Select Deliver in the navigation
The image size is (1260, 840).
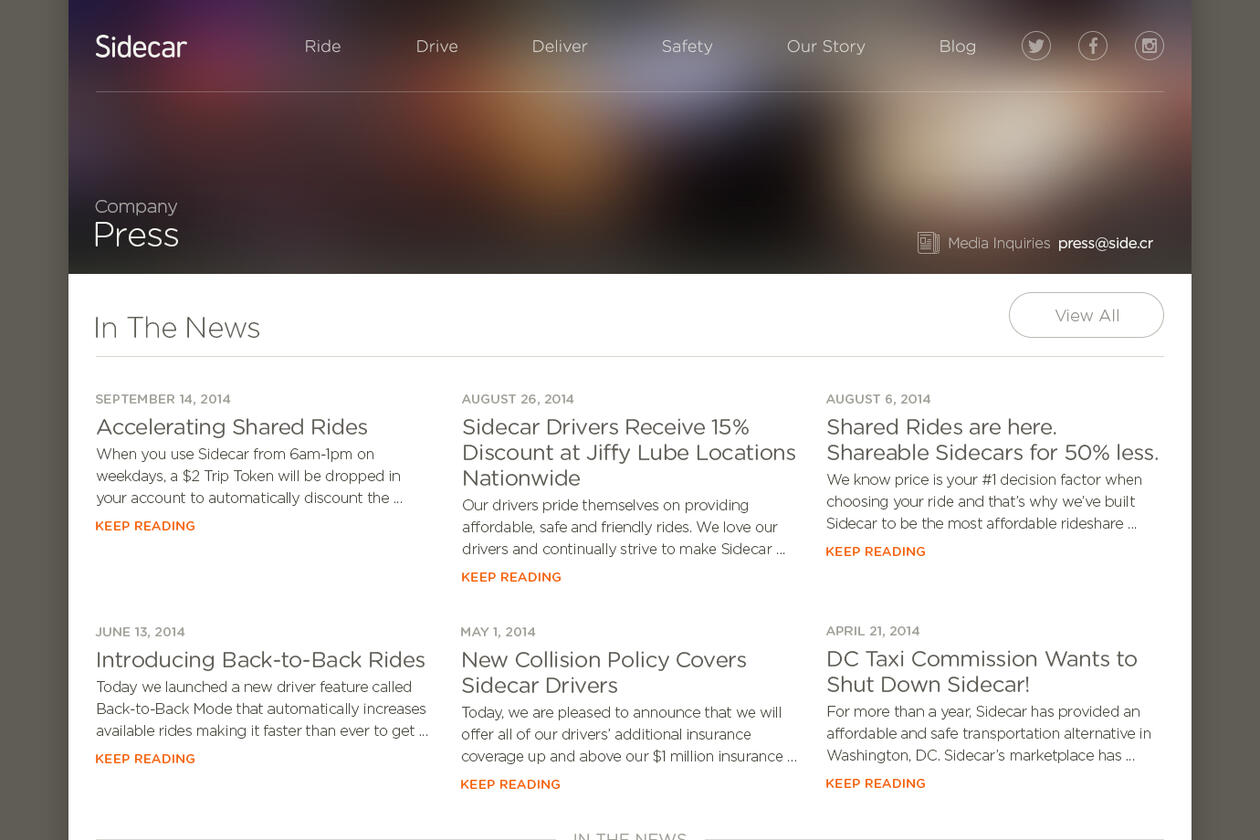point(559,46)
